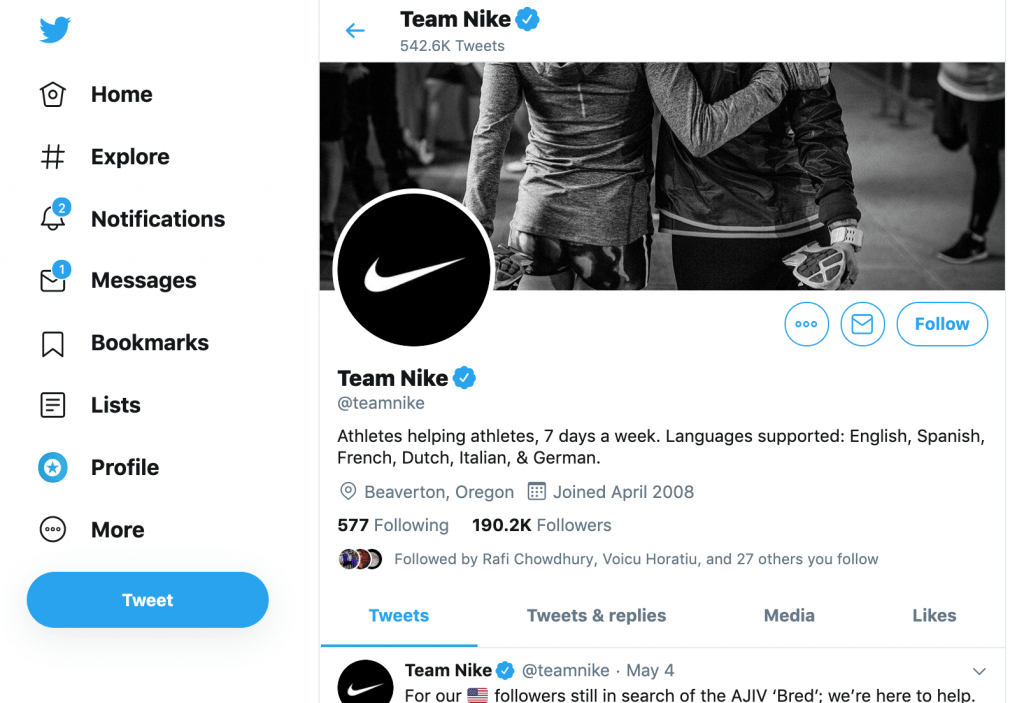1024x703 pixels.
Task: Open the Messages envelope in sidebar
Action: [x=53, y=281]
